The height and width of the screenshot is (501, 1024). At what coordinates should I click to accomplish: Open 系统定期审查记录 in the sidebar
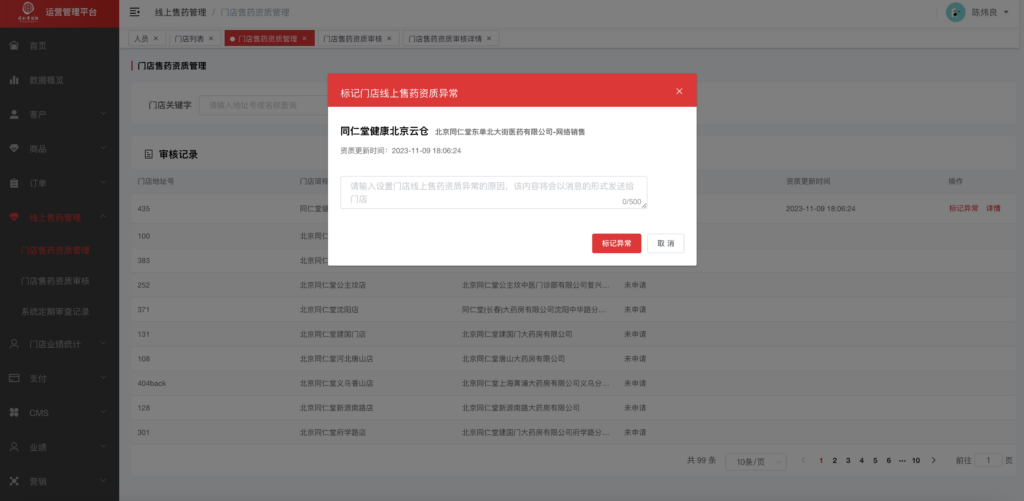(55, 312)
